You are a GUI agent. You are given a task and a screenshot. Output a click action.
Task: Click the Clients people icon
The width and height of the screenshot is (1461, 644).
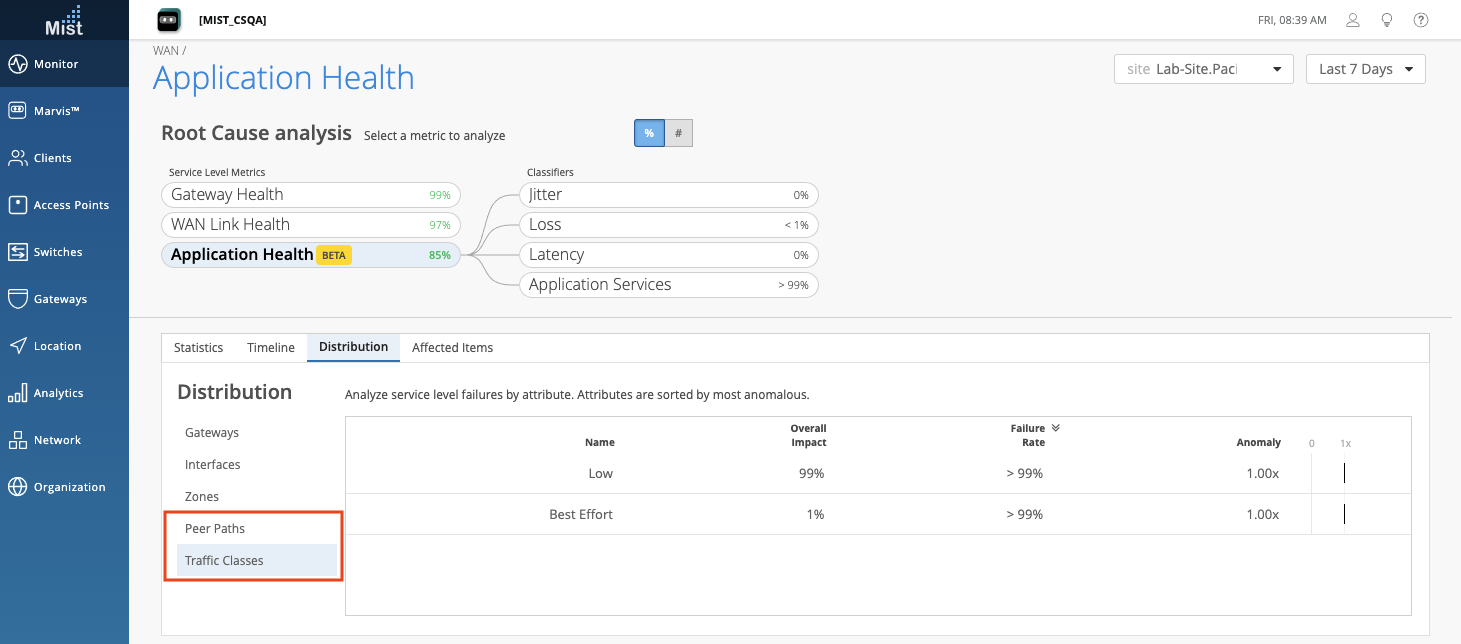click(17, 158)
